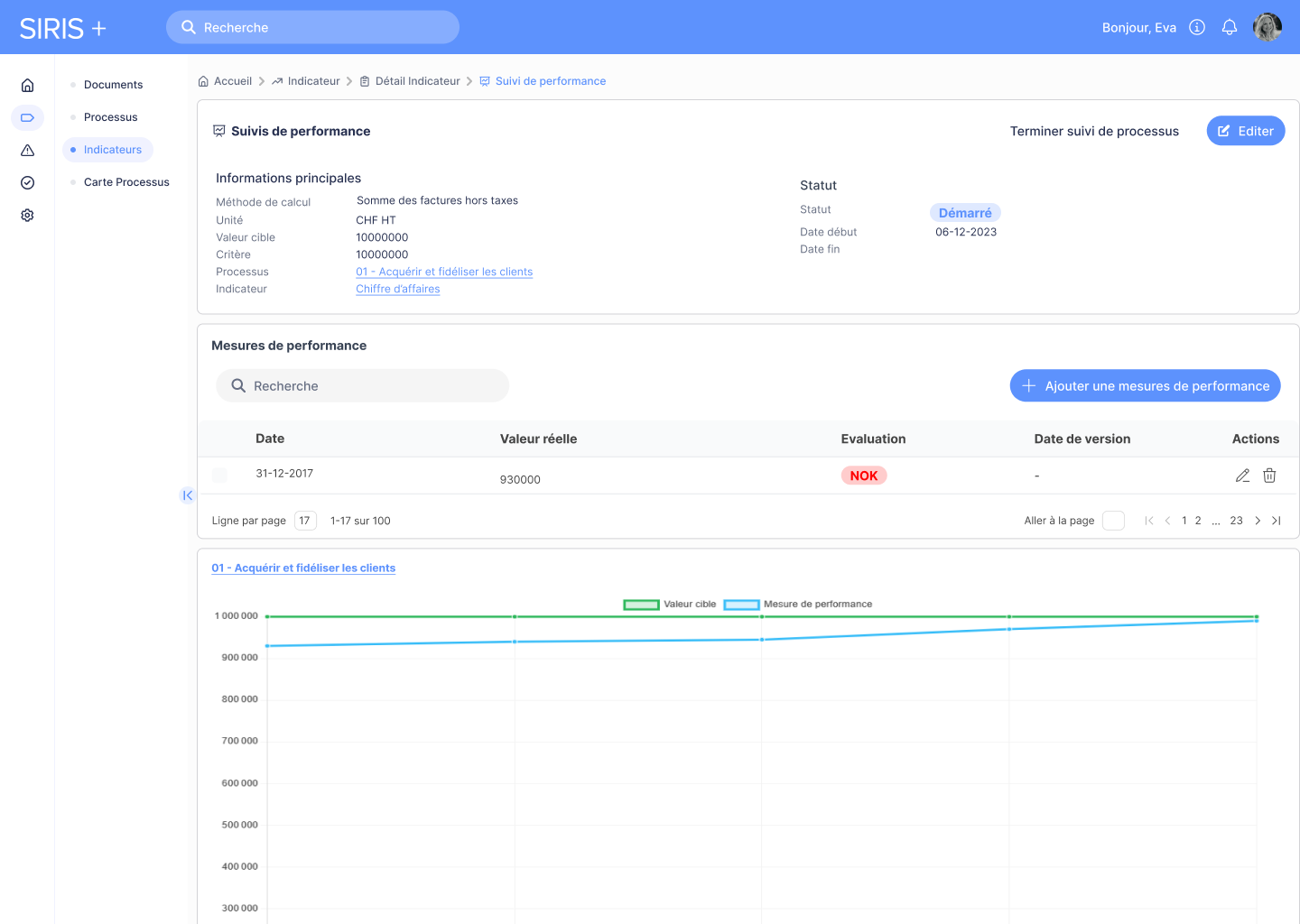Click Ajouter une mesures de performance button
1300x924 pixels.
1145,385
